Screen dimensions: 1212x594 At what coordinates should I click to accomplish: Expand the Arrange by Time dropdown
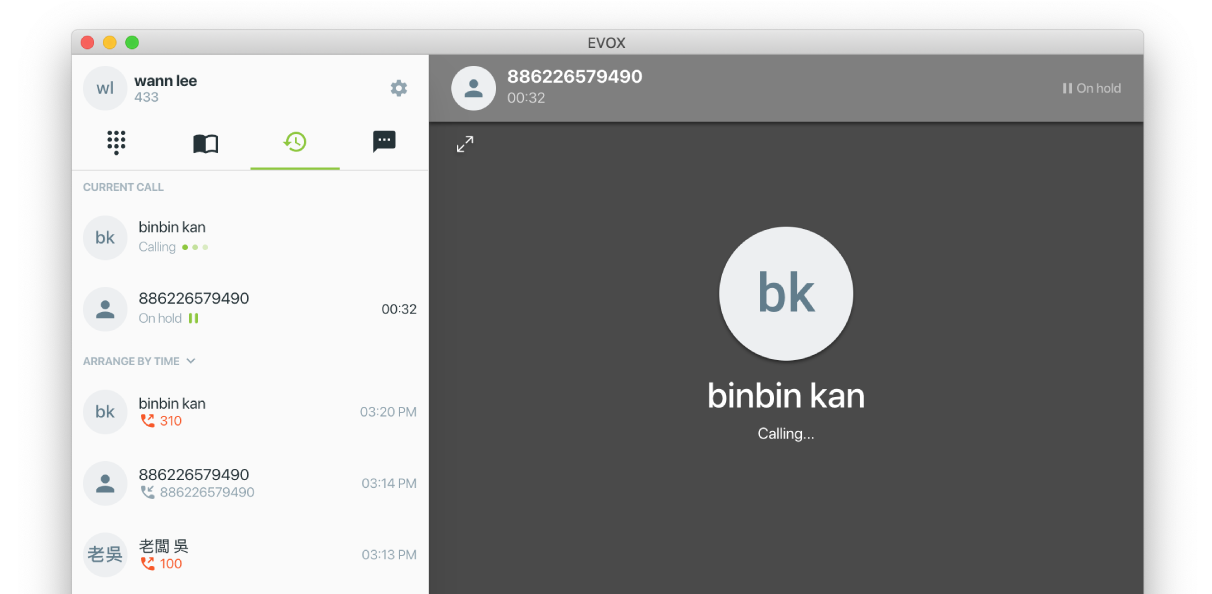139,361
